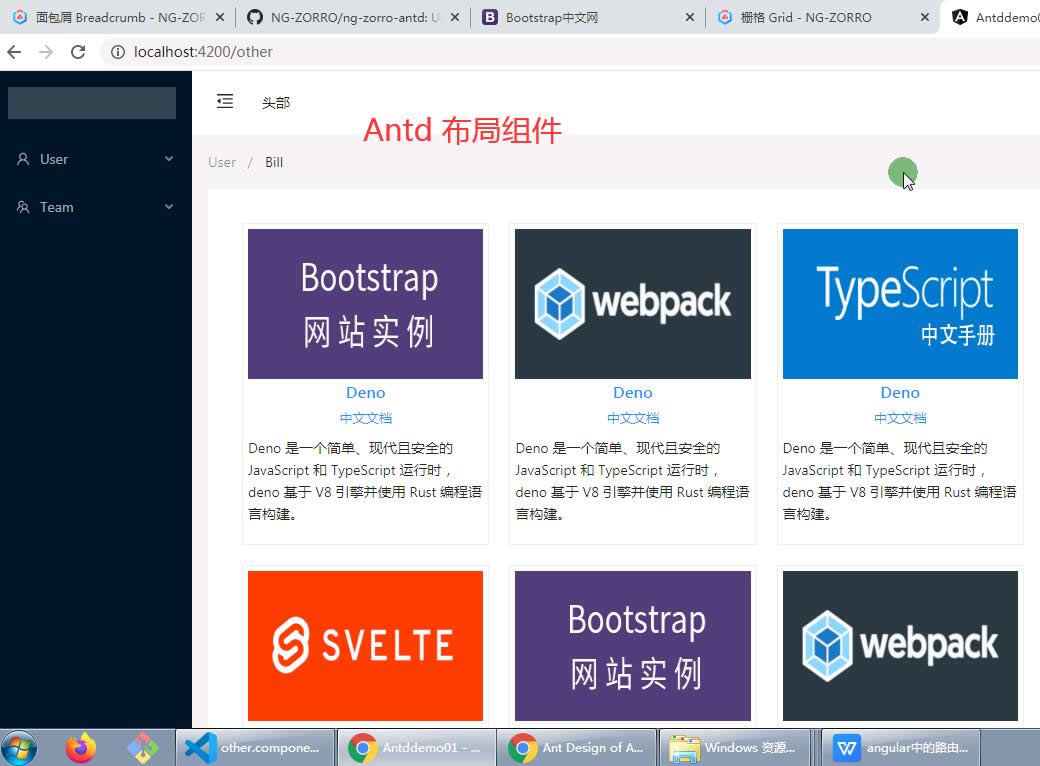The width and height of the screenshot is (1040, 766).
Task: Open the User menu item
Action: click(x=96, y=159)
